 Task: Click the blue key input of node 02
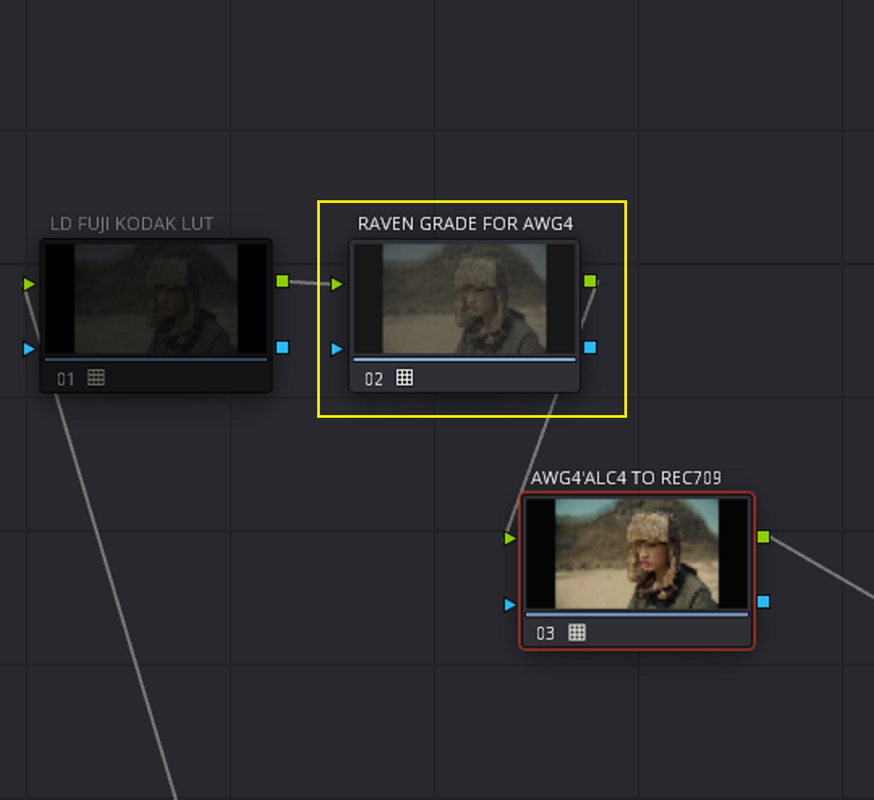tap(336, 349)
